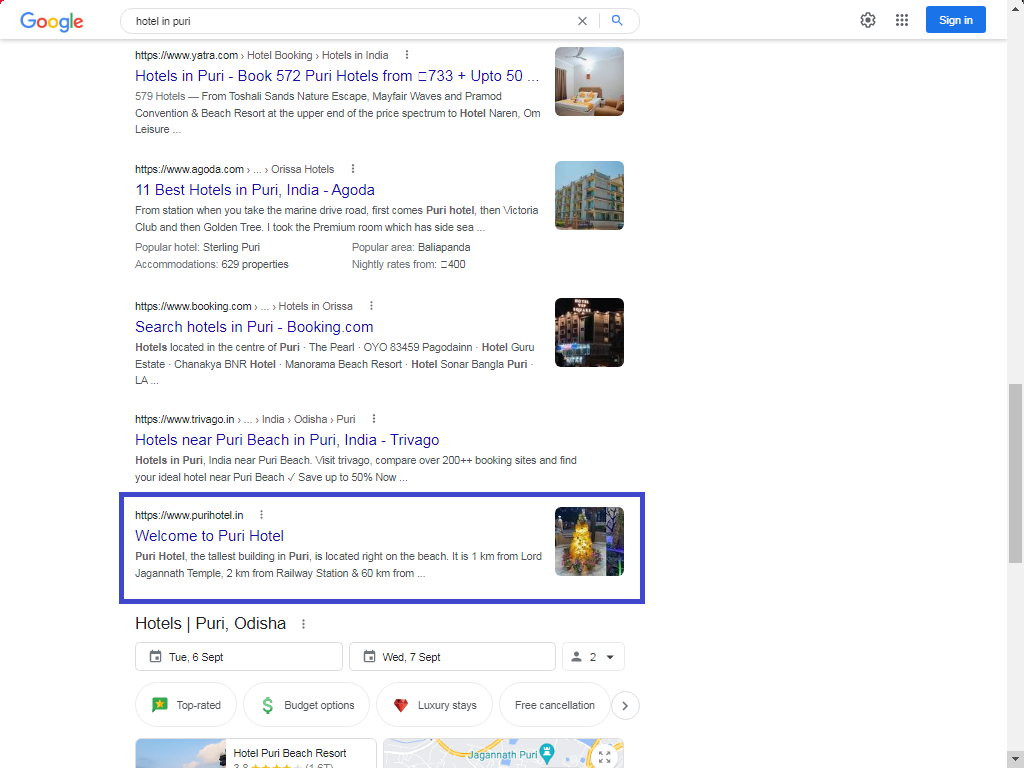The image size is (1024, 768).
Task: Click the purihotel.in URL
Action: point(189,515)
